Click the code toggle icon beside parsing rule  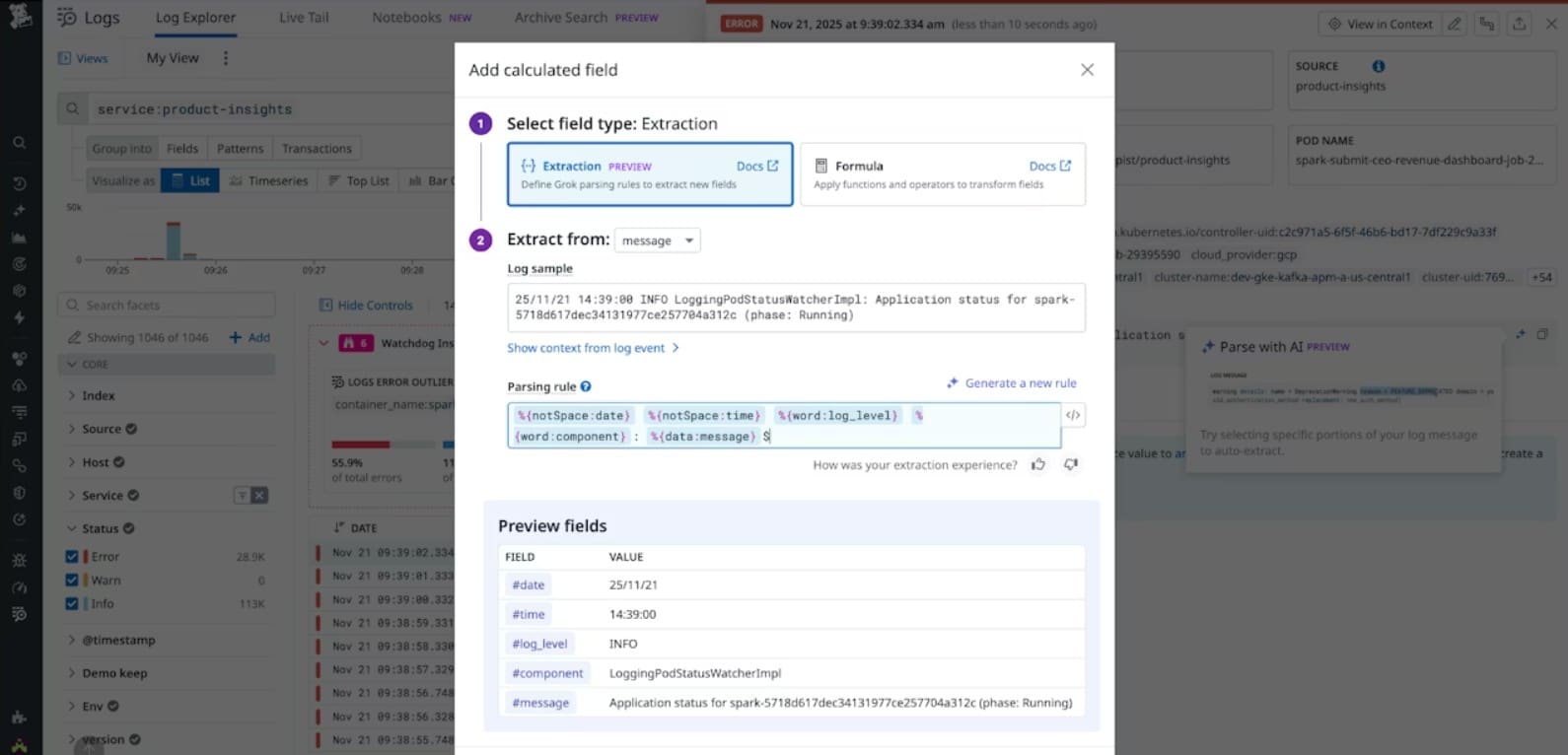[1073, 415]
